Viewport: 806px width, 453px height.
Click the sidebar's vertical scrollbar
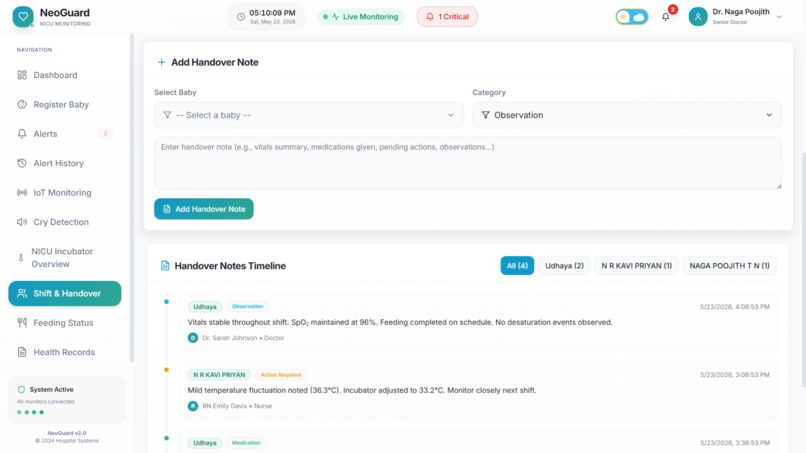pos(132,198)
